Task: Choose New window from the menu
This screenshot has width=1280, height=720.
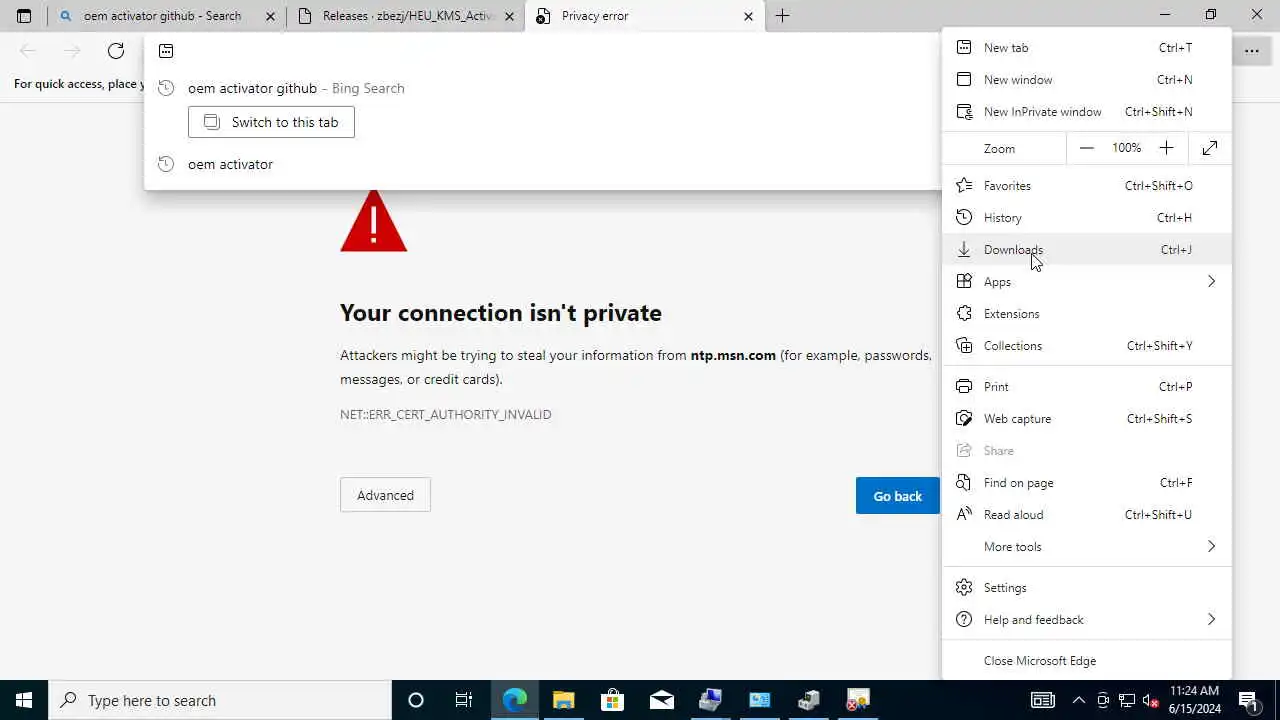Action: (x=1087, y=80)
